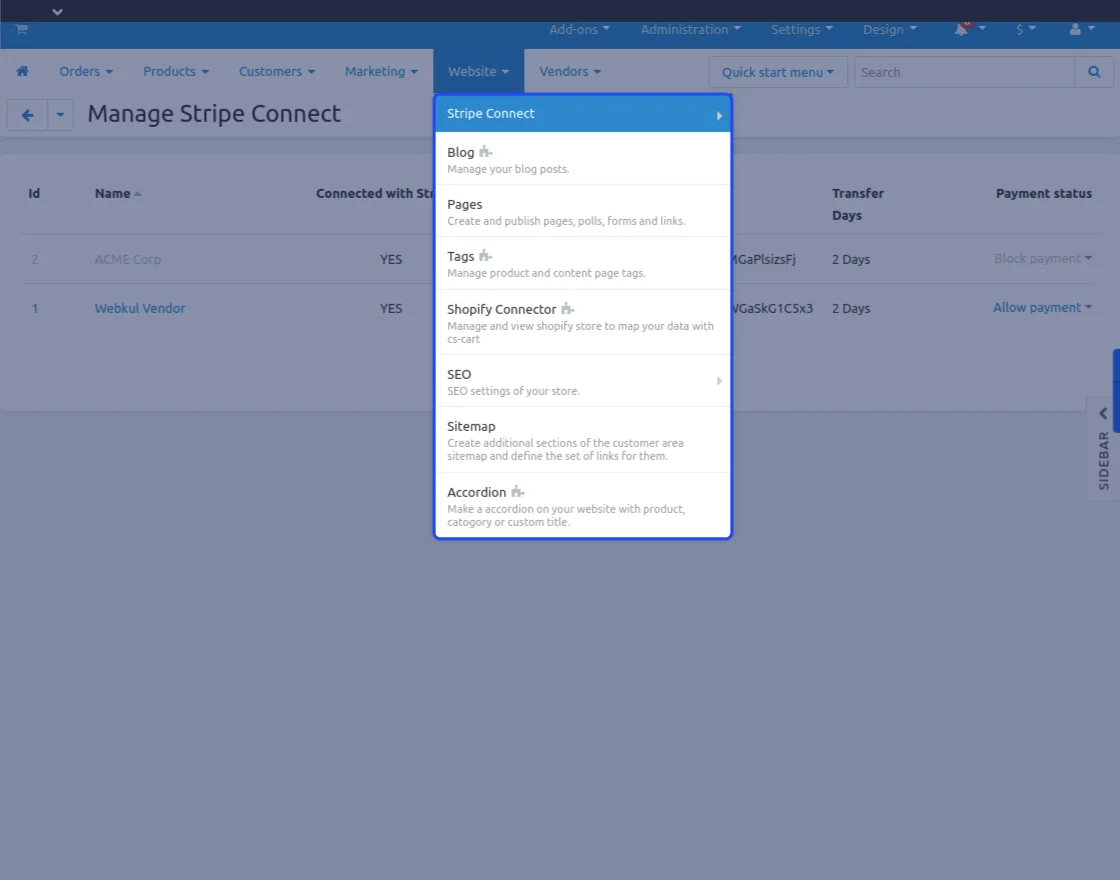Choose Pages from the Website menu

point(583,211)
